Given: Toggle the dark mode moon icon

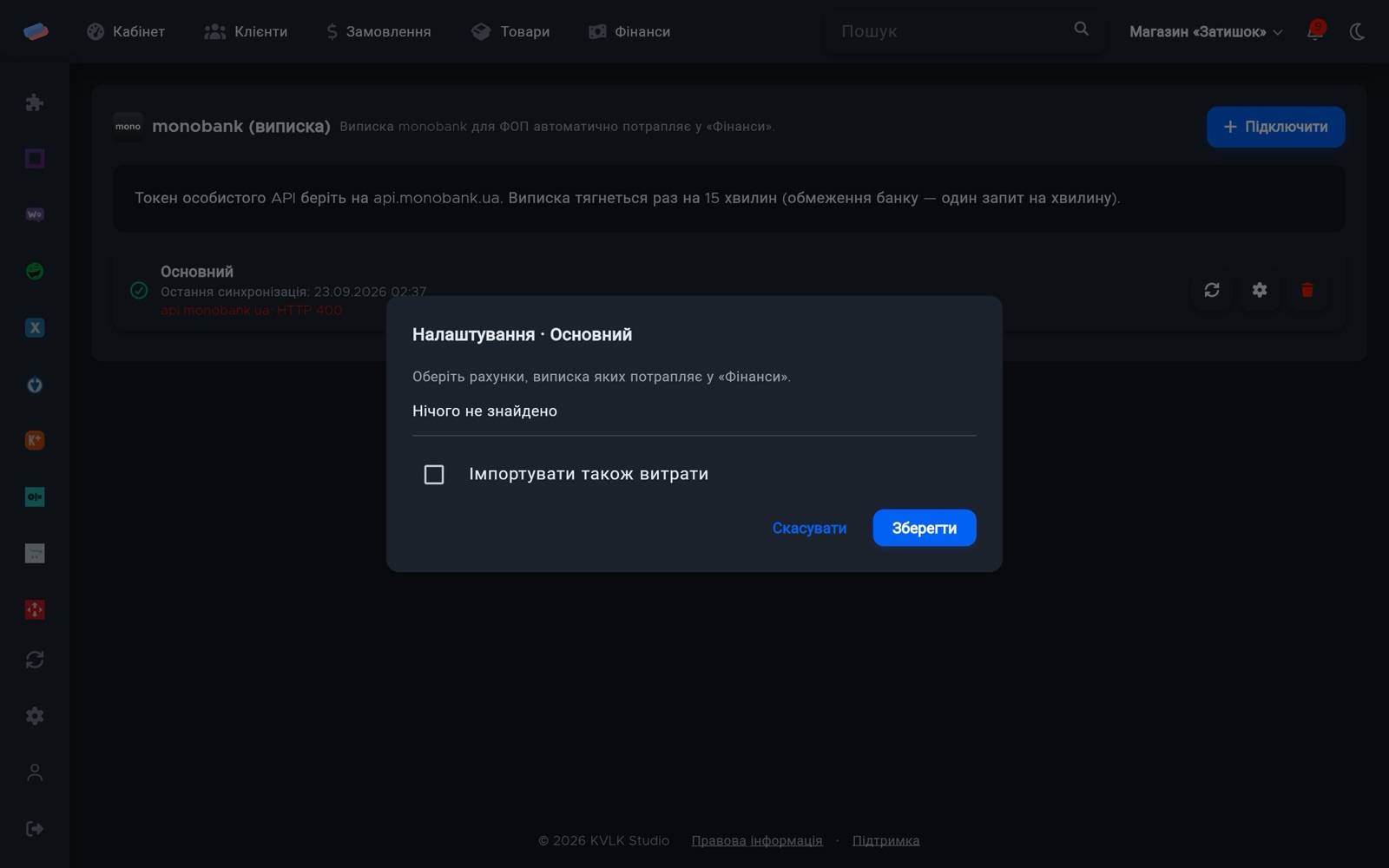Looking at the screenshot, I should (1357, 31).
